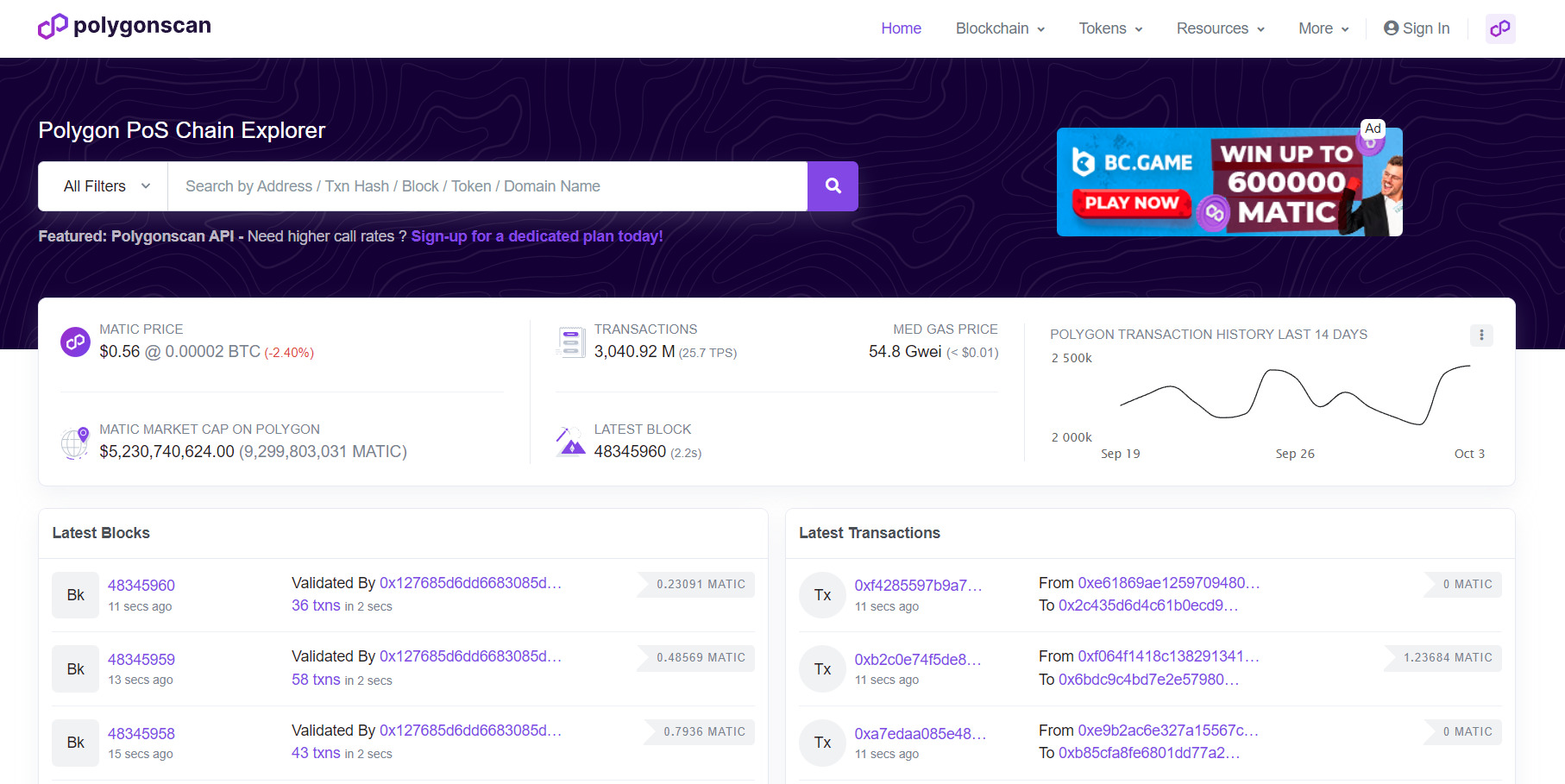The height and width of the screenshot is (784, 1565).
Task: Click the document icon beside Transactions count
Action: [569, 342]
